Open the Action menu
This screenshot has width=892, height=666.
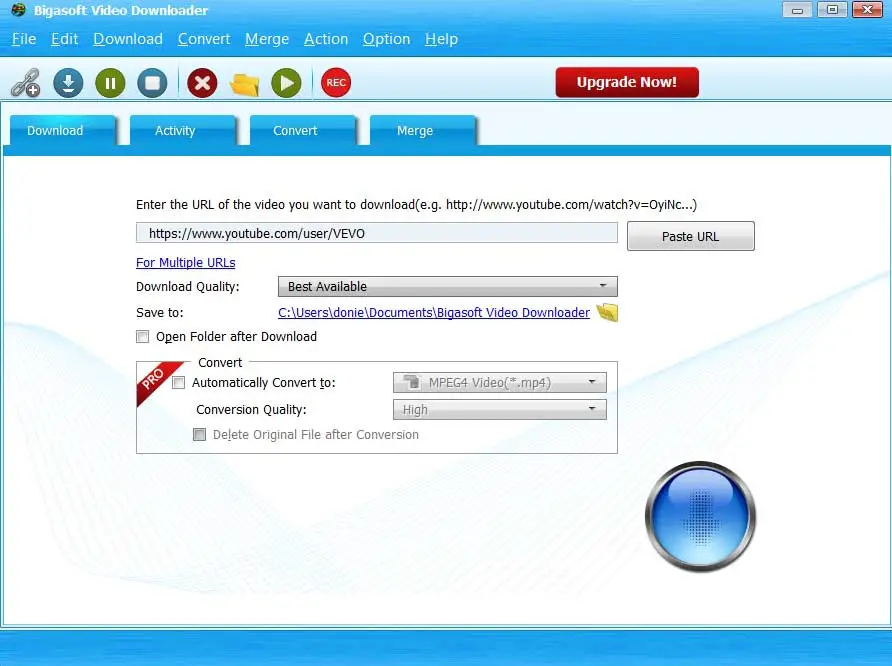(x=326, y=39)
